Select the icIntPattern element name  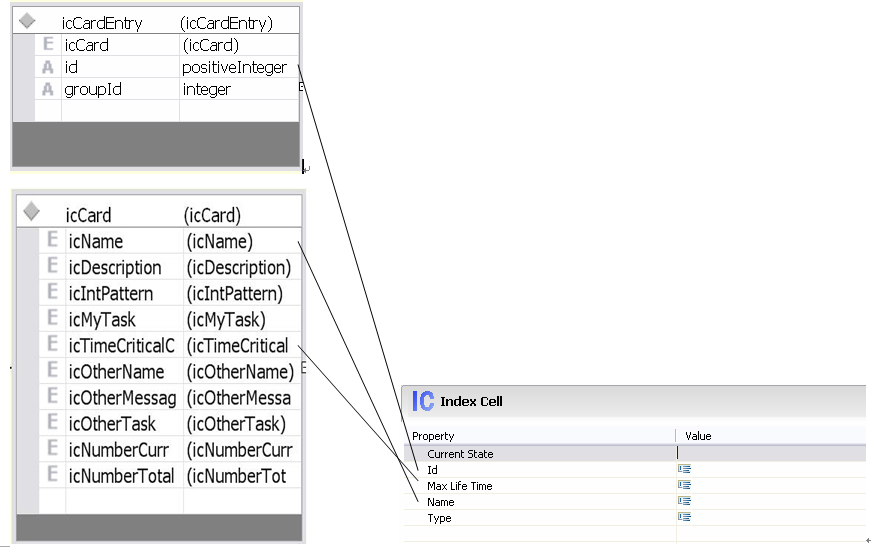click(x=111, y=293)
